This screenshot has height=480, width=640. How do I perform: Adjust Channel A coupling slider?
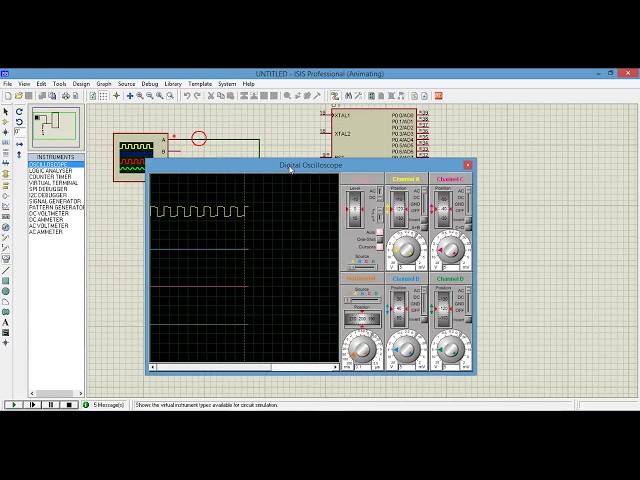pyautogui.click(x=424, y=201)
